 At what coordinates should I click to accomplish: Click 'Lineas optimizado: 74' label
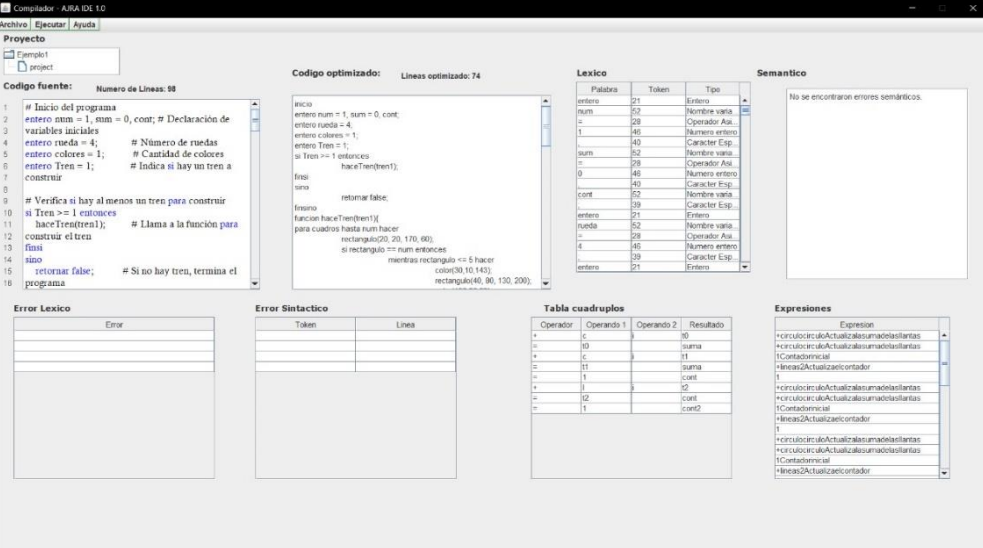(x=440, y=76)
